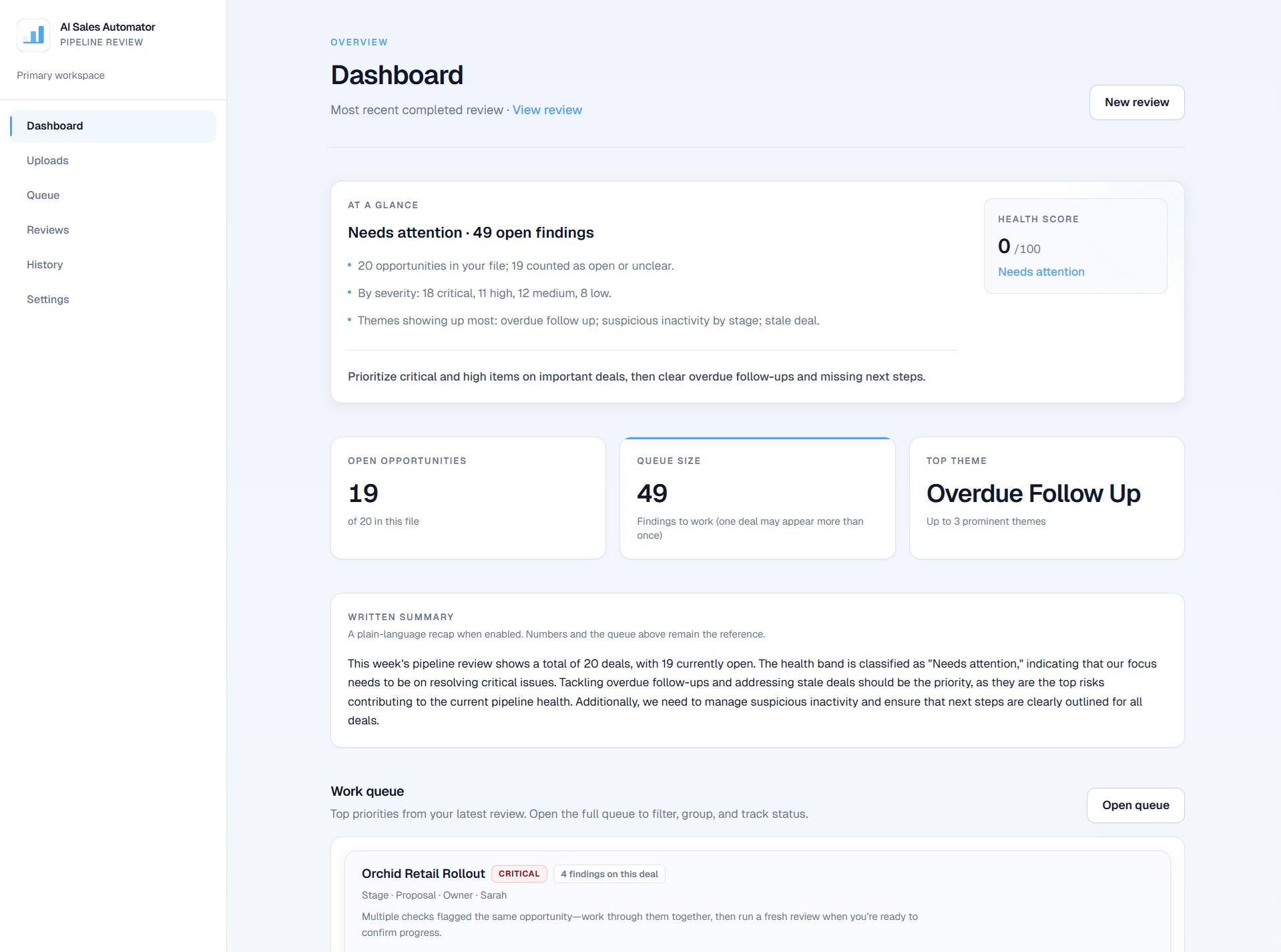Click the Open Opportunities card showing 19

click(x=467, y=497)
